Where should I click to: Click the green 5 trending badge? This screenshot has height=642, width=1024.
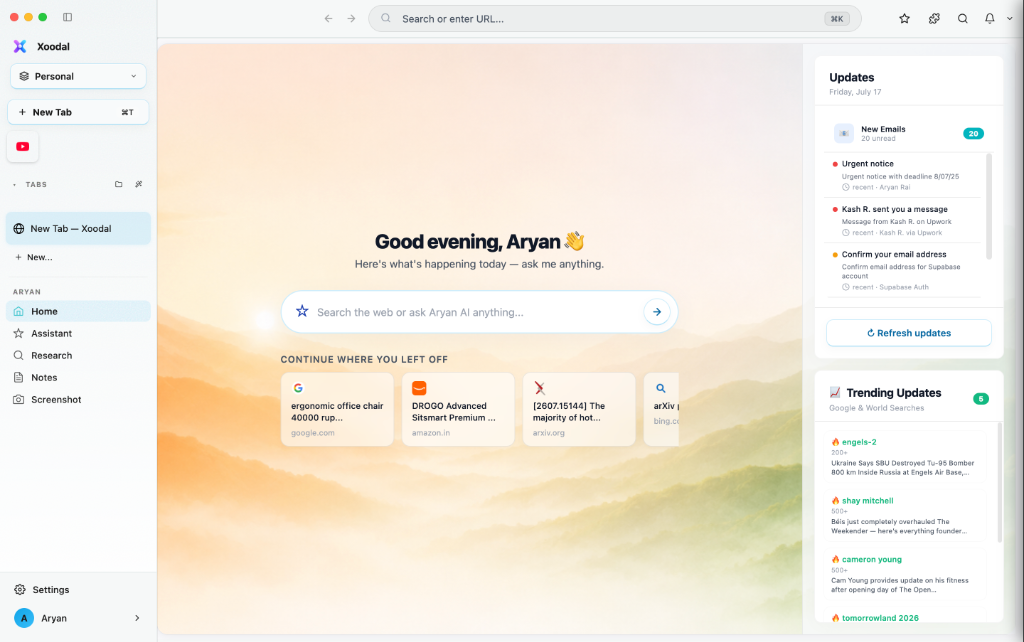(980, 398)
